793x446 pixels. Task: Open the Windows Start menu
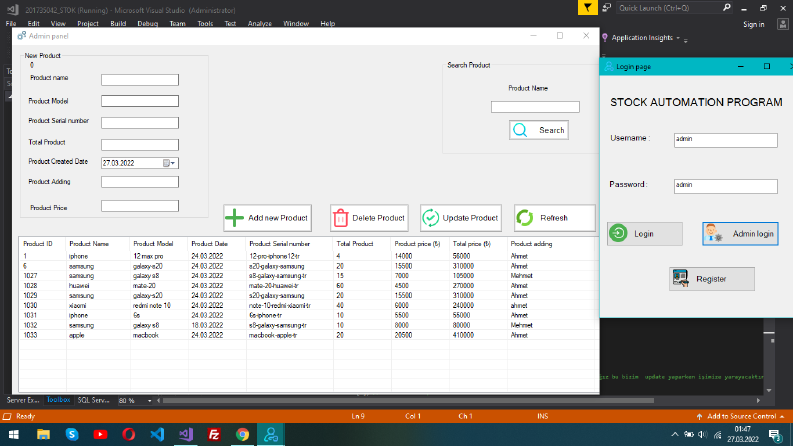point(14,434)
